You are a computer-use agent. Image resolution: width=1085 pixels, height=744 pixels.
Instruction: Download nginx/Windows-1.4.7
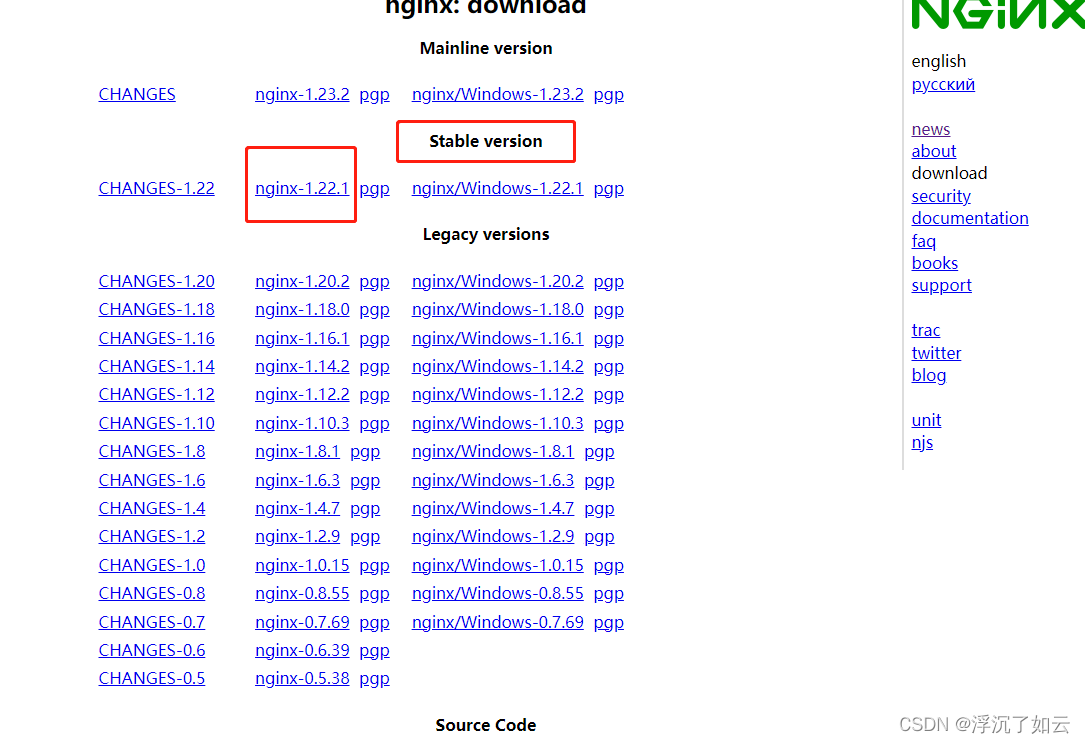pos(493,508)
